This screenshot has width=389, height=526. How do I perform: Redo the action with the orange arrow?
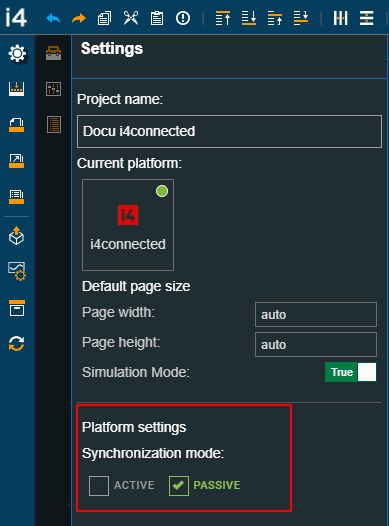tap(79, 18)
